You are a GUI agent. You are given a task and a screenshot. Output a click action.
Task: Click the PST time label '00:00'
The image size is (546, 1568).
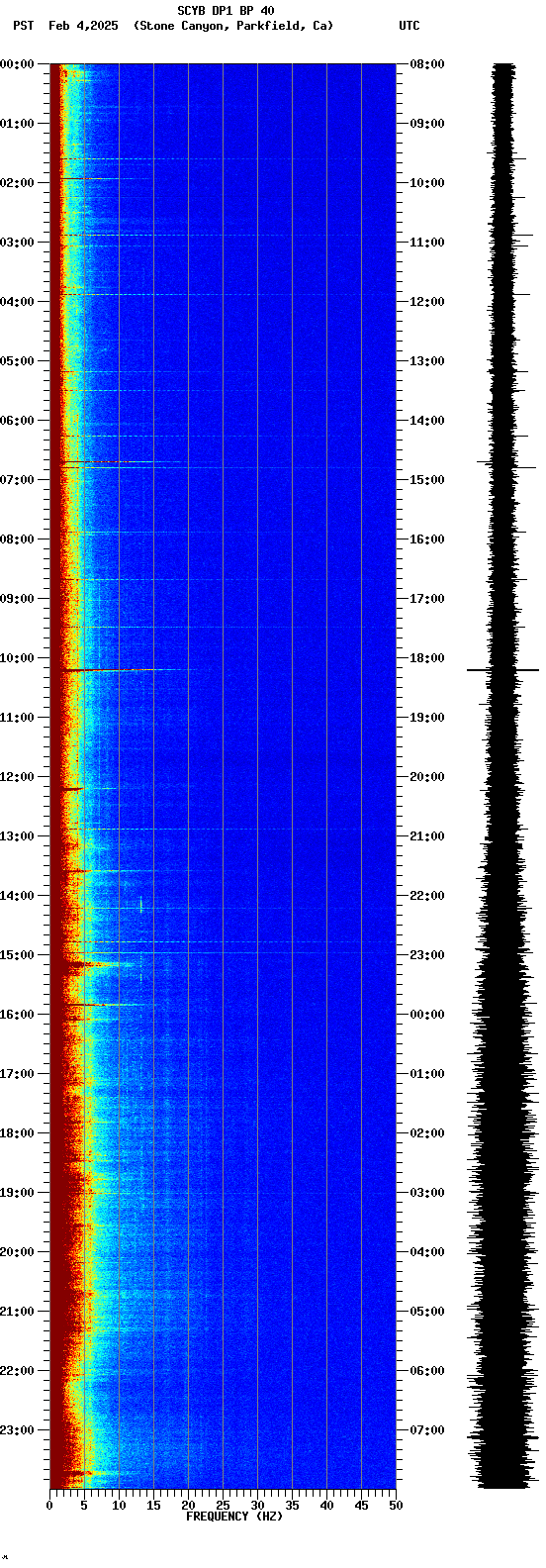click(17, 64)
